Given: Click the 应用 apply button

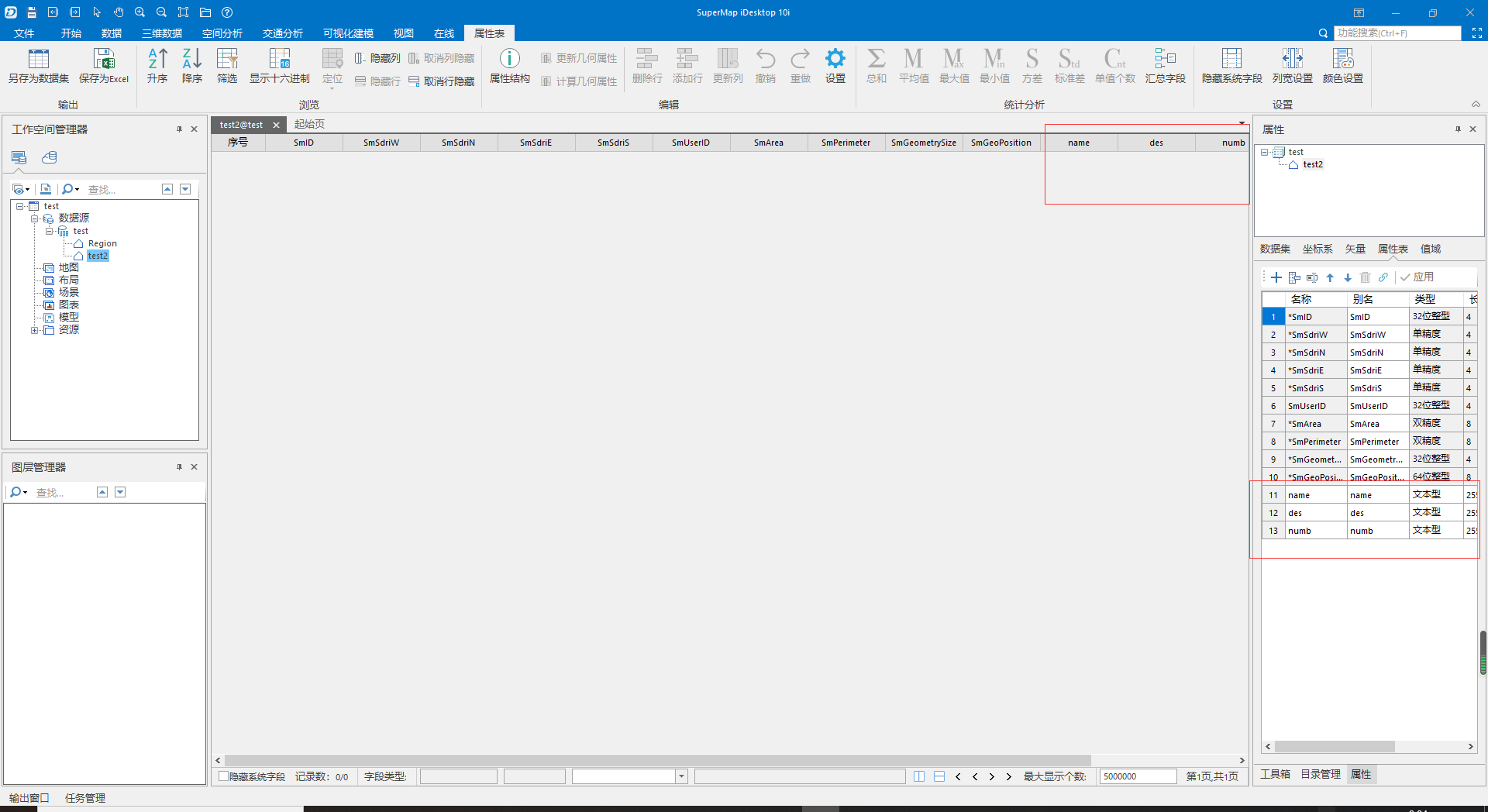Looking at the screenshot, I should pyautogui.click(x=1417, y=277).
